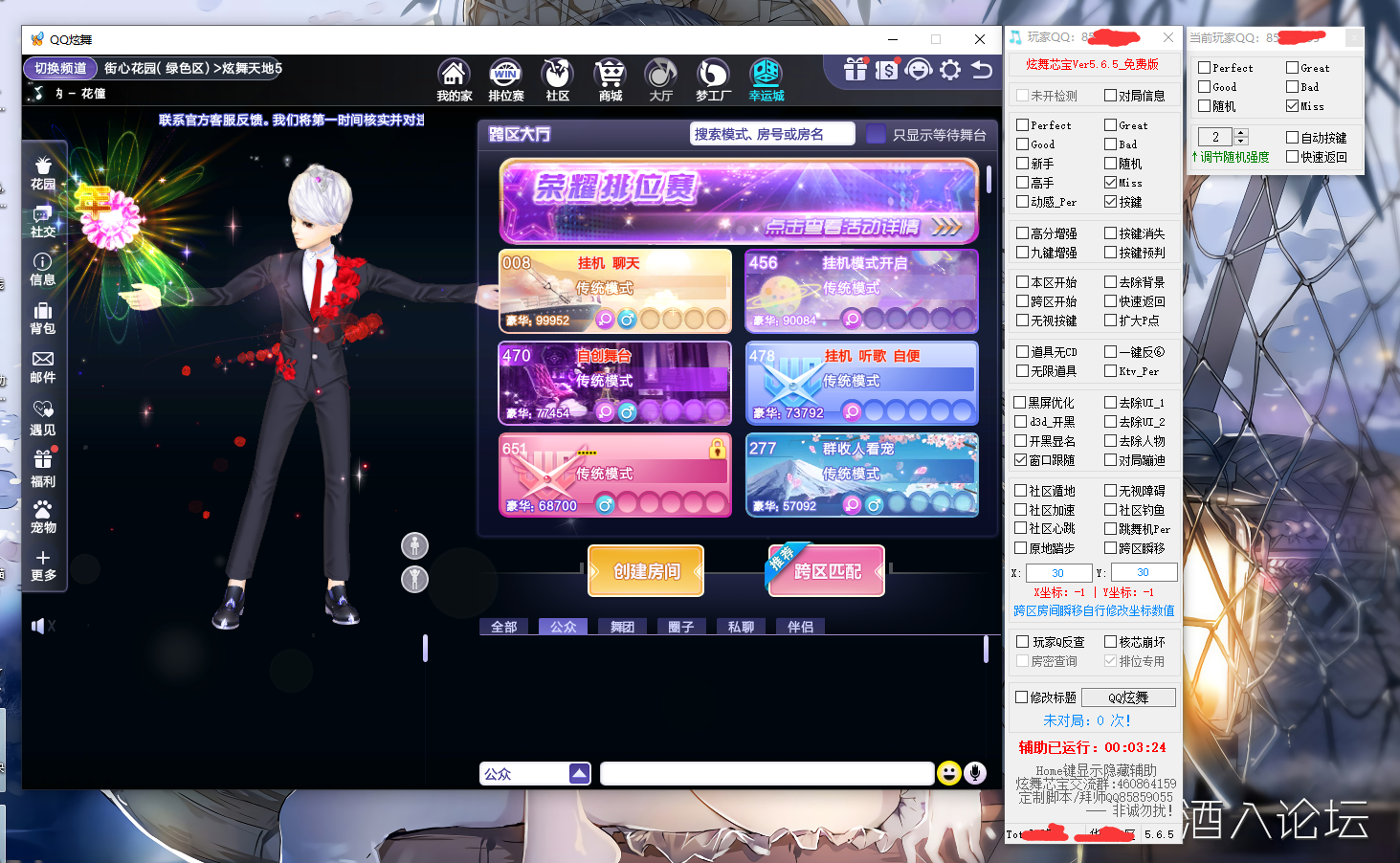Enable the 只显示等待舞台 checkbox

[x=876, y=134]
